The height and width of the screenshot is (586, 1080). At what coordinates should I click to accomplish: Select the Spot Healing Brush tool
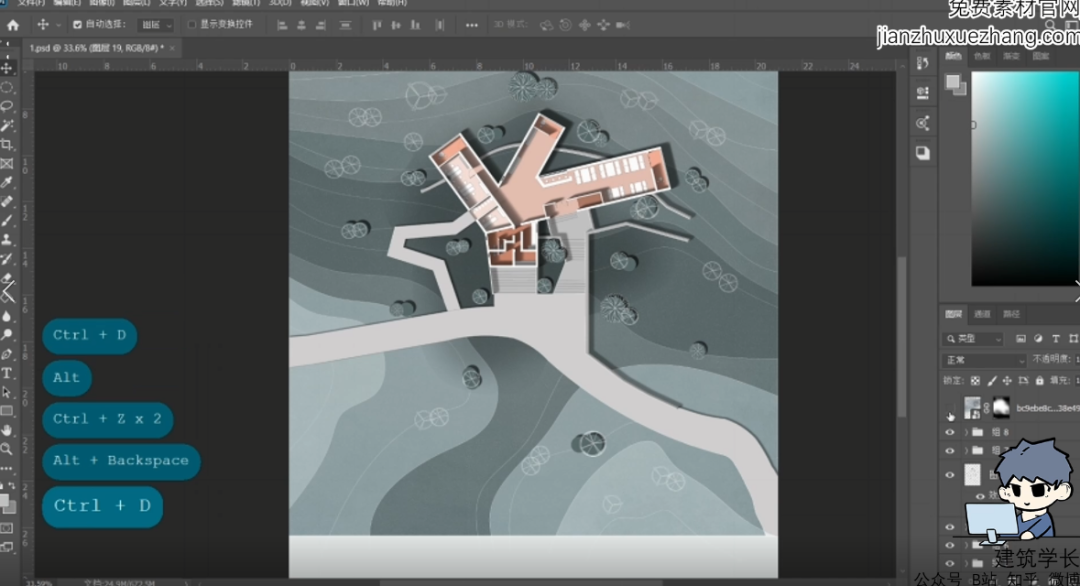pos(7,202)
